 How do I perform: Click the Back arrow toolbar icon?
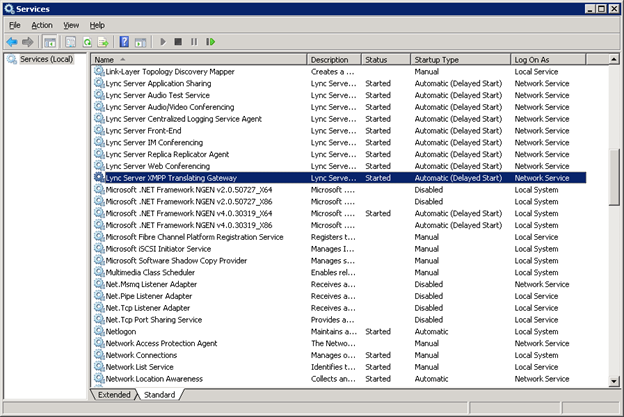pos(12,42)
